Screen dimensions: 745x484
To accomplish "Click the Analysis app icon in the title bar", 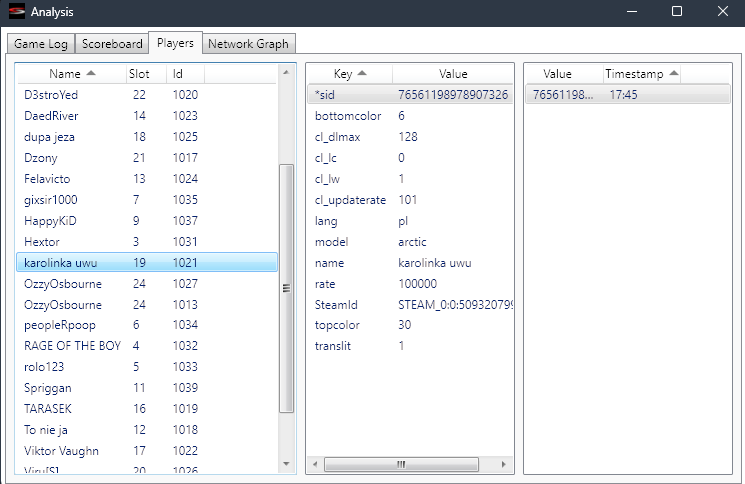I will [17, 11].
